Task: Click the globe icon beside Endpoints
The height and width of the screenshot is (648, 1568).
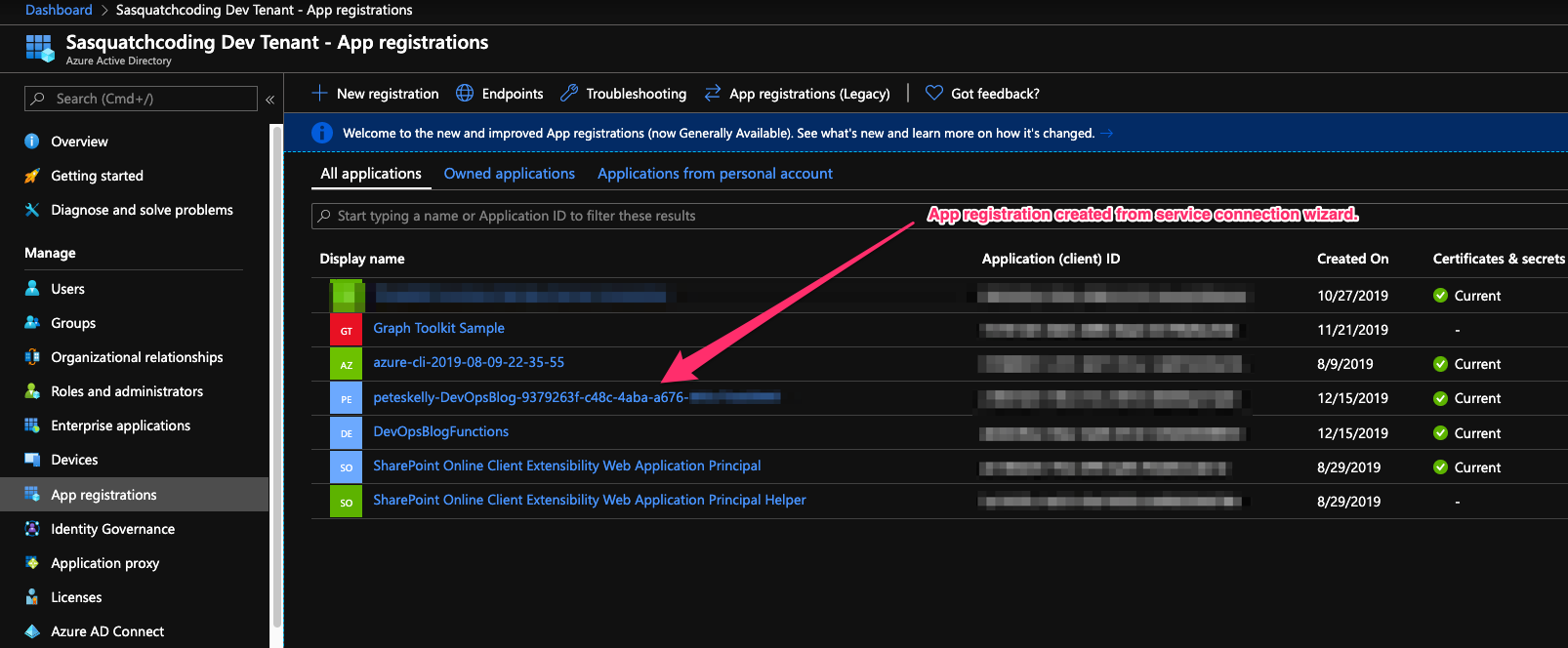Action: [465, 93]
